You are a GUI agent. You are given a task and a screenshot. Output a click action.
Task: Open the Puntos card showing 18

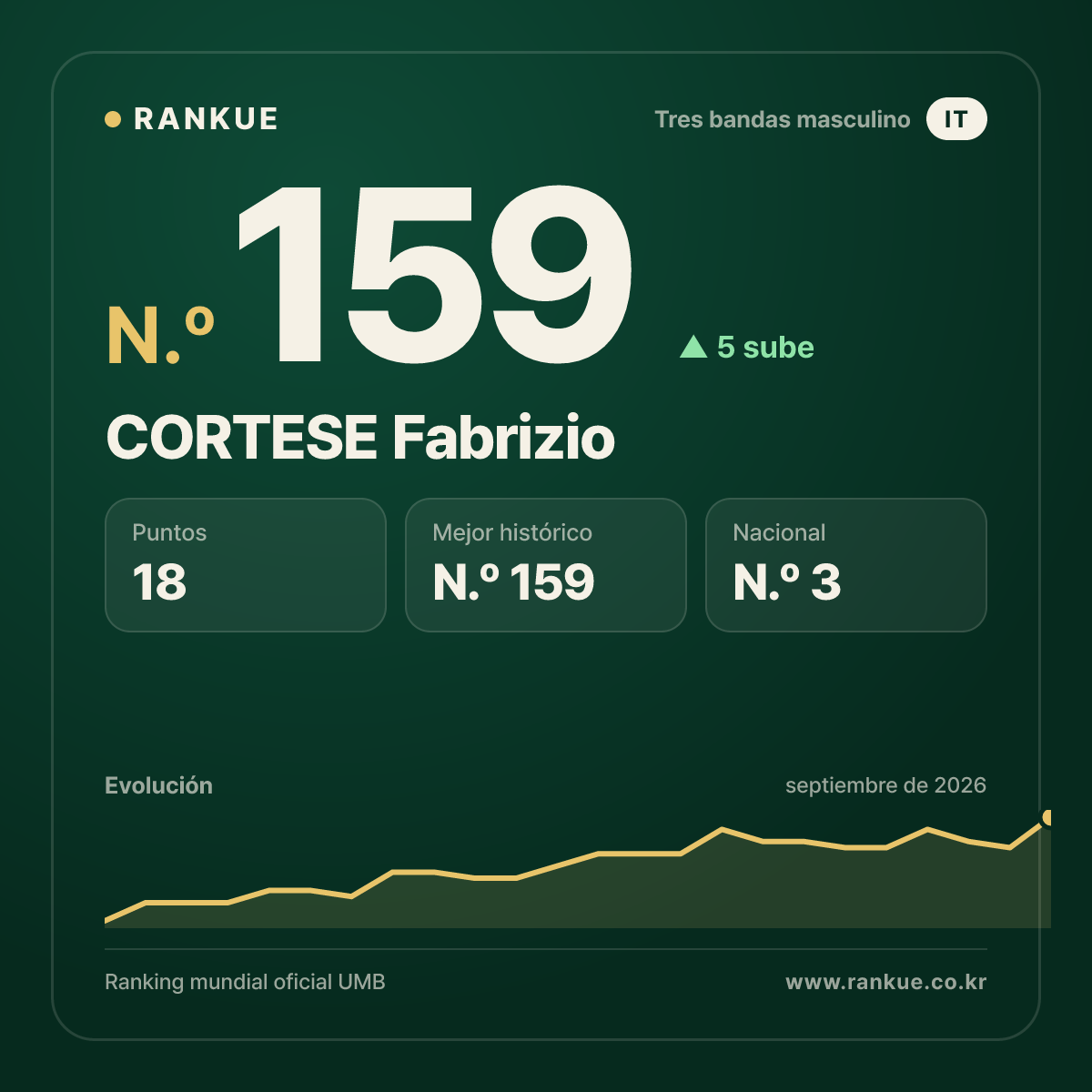click(246, 565)
